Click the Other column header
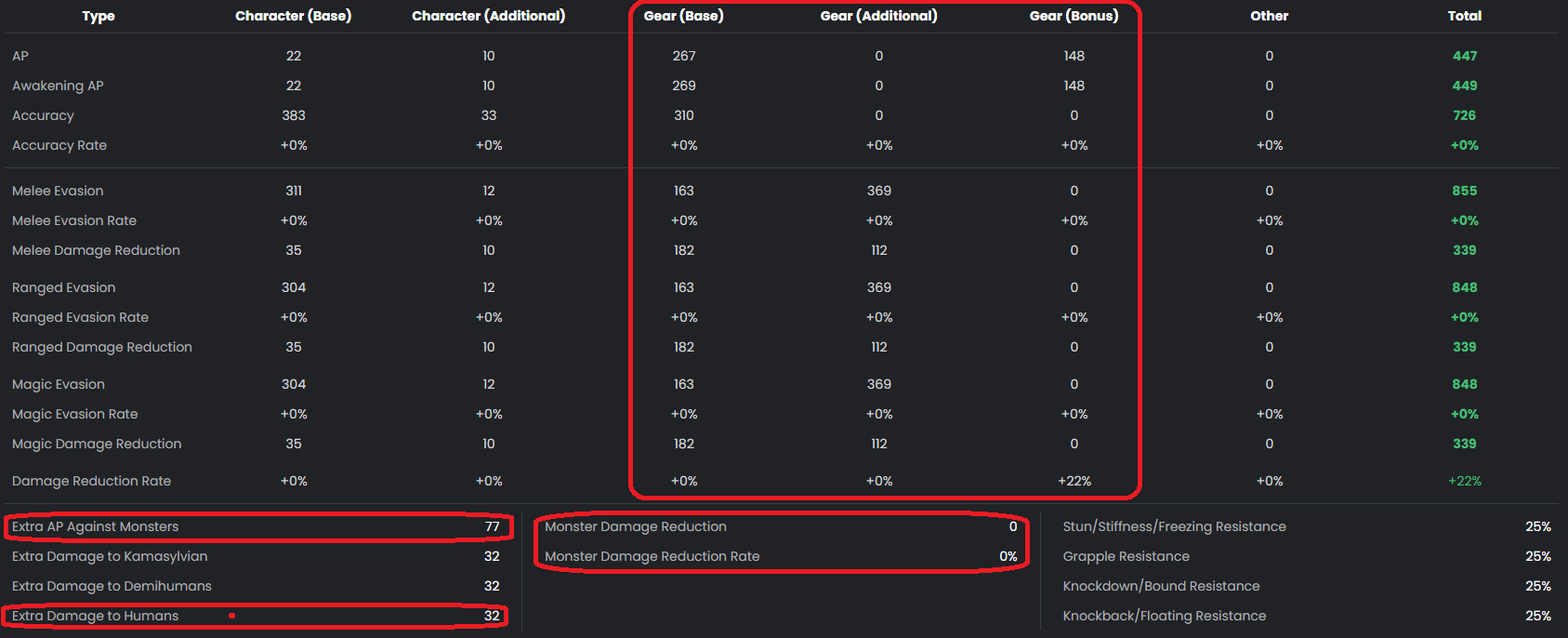 [x=1269, y=16]
